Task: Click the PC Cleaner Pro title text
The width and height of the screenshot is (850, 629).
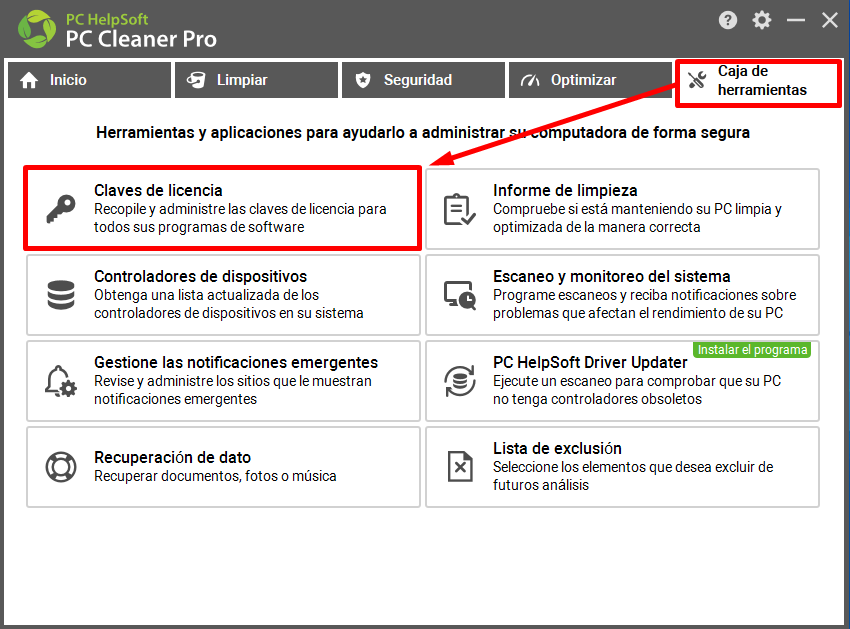Action: (x=141, y=39)
